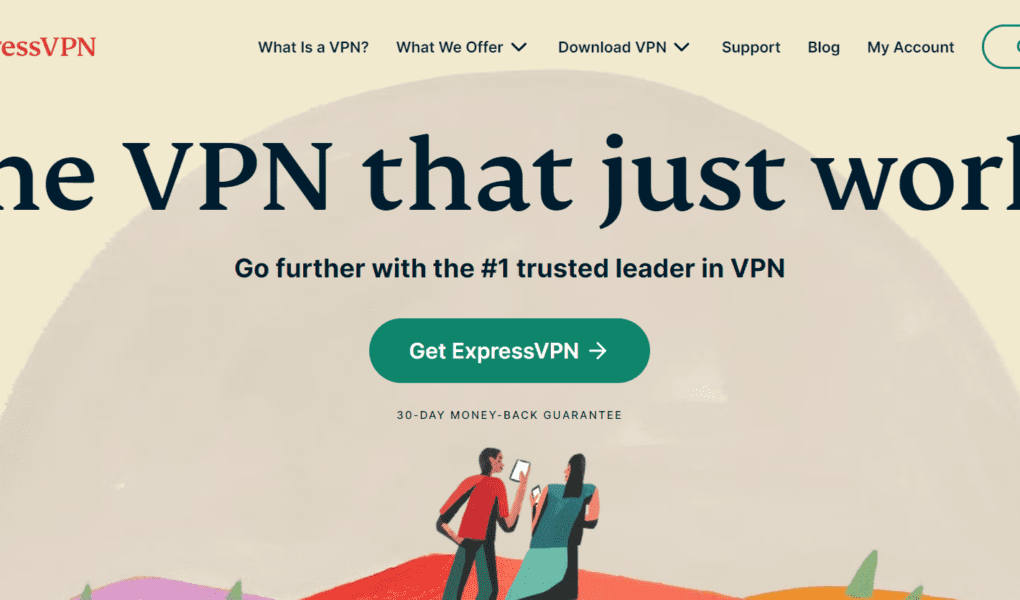
Task: Click the green shrub on the orange hill
Action: (x=863, y=574)
